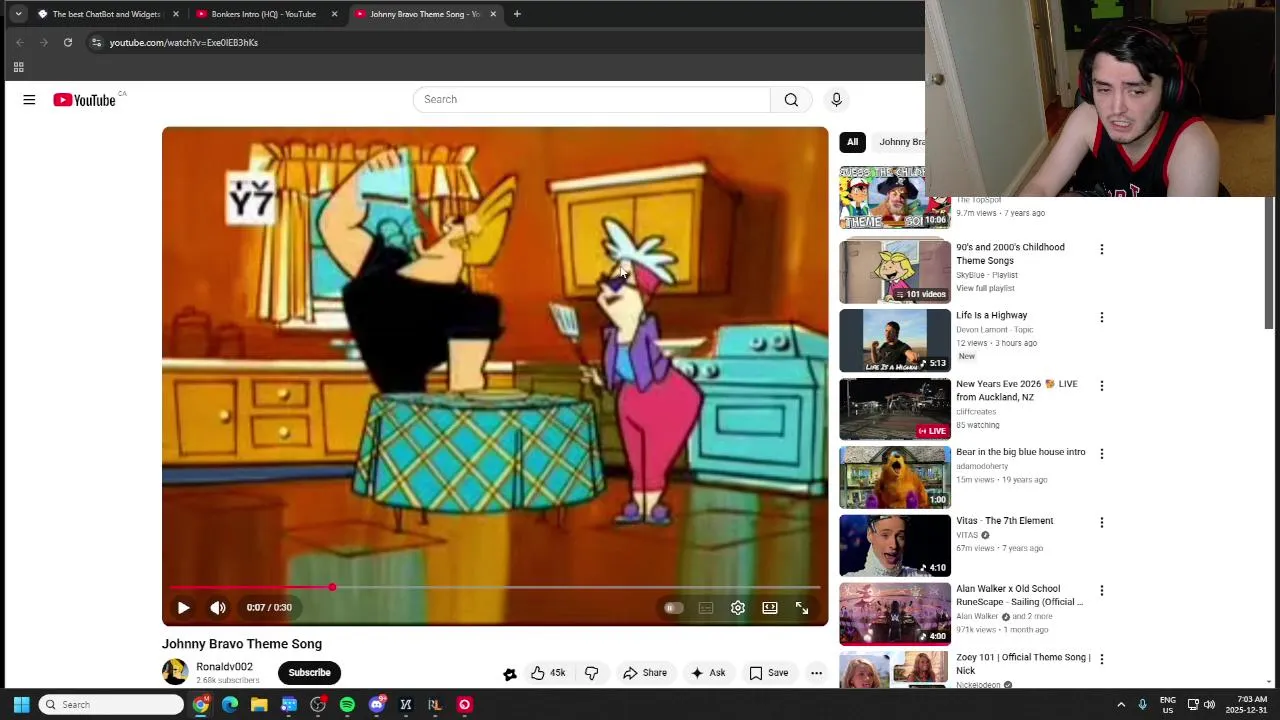Click the Windows taskbar search box
Viewport: 1280px width, 720px height.
tap(112, 705)
